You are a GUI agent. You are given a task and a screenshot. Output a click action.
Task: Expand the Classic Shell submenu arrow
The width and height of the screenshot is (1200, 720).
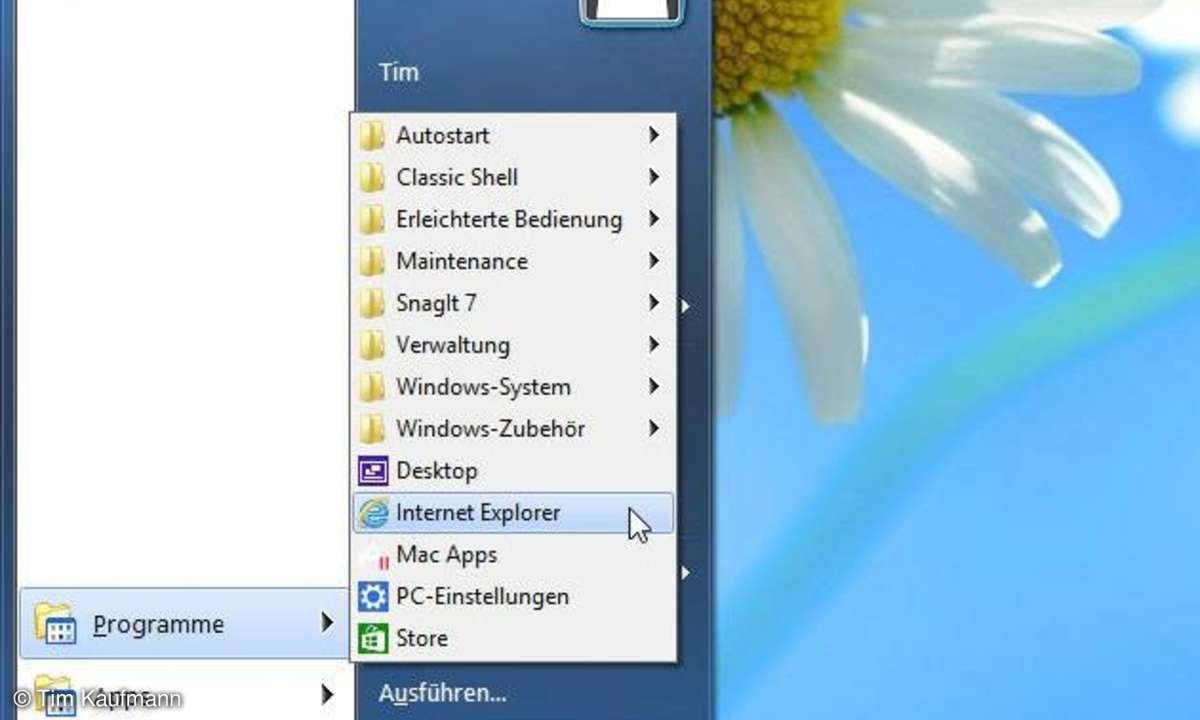pos(653,177)
